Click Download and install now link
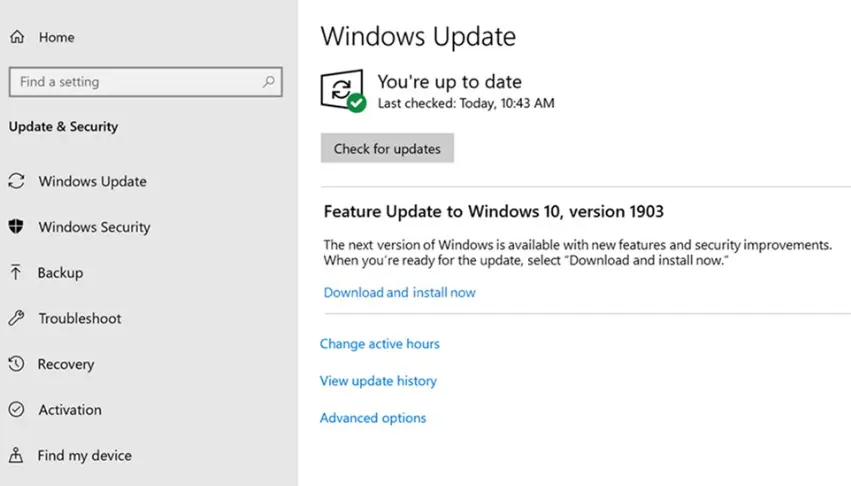Viewport: 851px width, 486px height. tap(399, 292)
